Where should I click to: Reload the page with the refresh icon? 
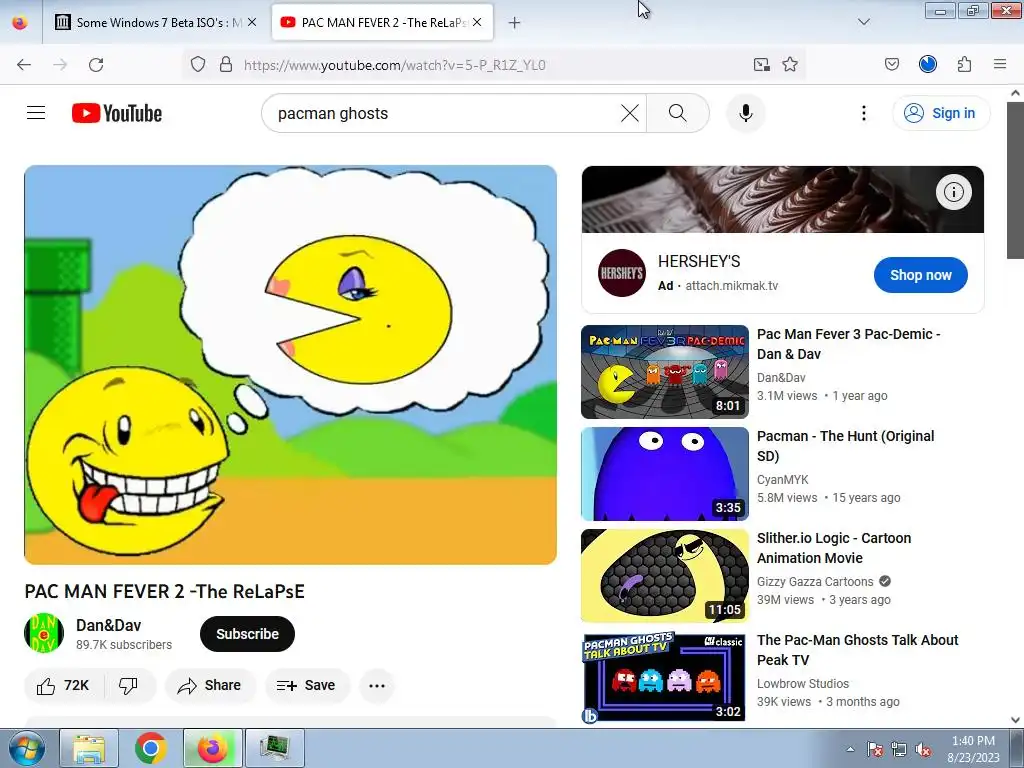(96, 64)
